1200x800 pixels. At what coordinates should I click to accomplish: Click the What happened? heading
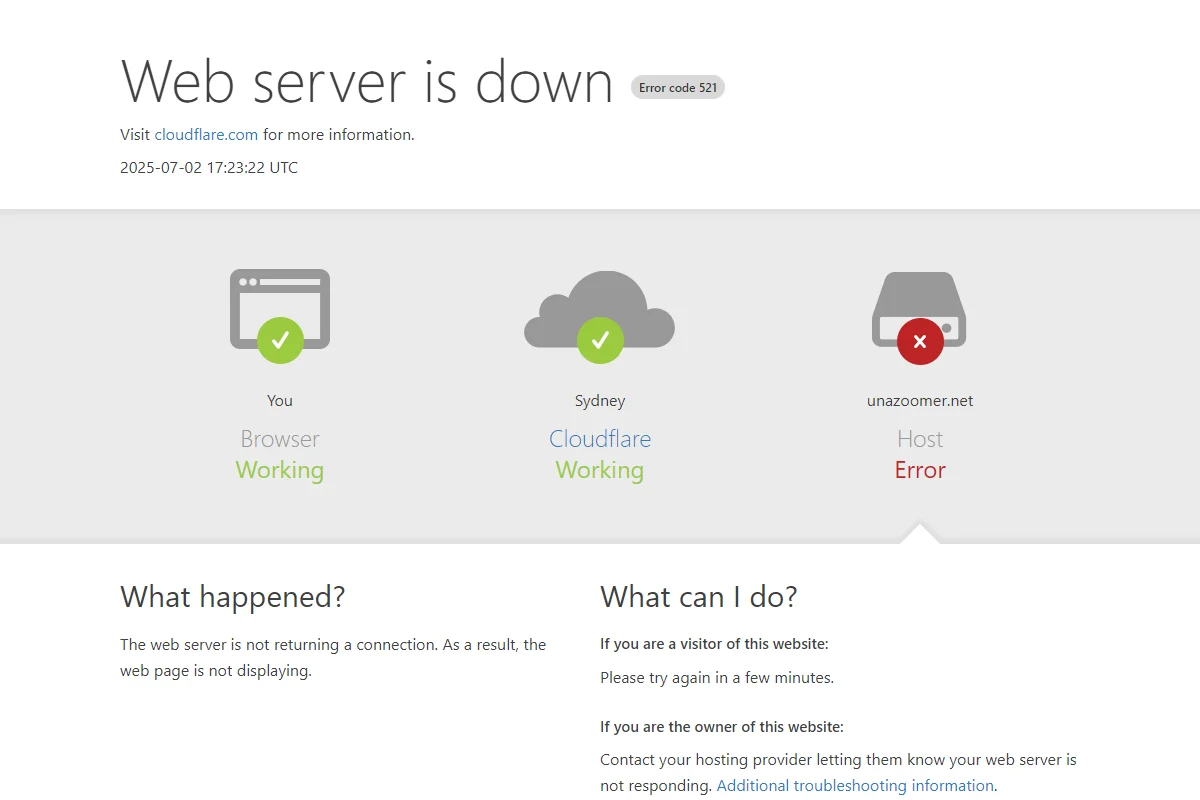coord(233,597)
